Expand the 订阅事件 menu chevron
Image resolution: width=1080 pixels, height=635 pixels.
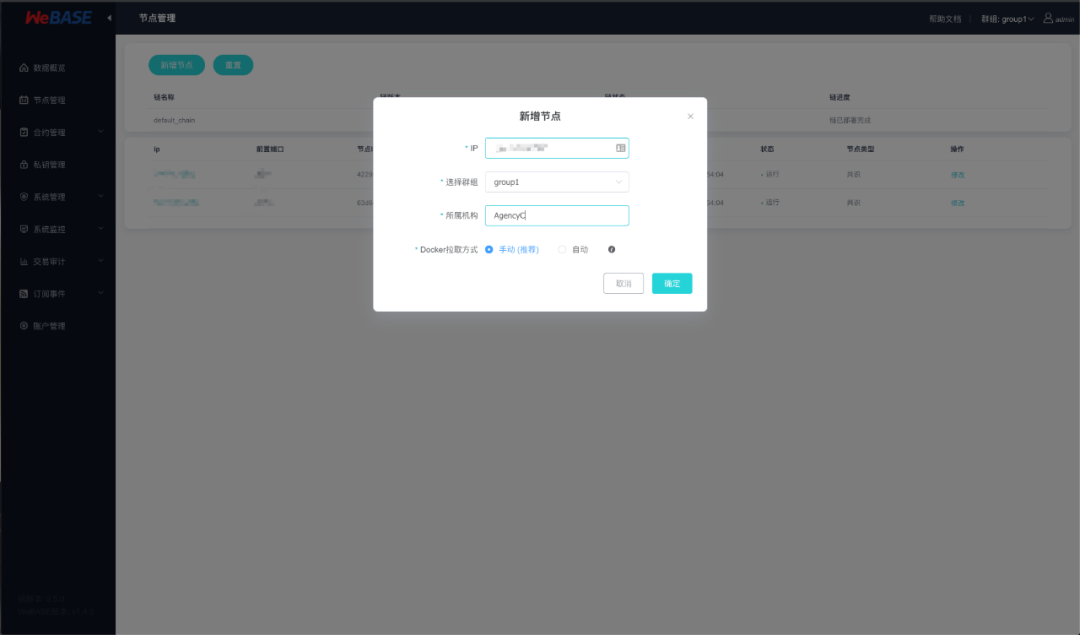click(101, 293)
